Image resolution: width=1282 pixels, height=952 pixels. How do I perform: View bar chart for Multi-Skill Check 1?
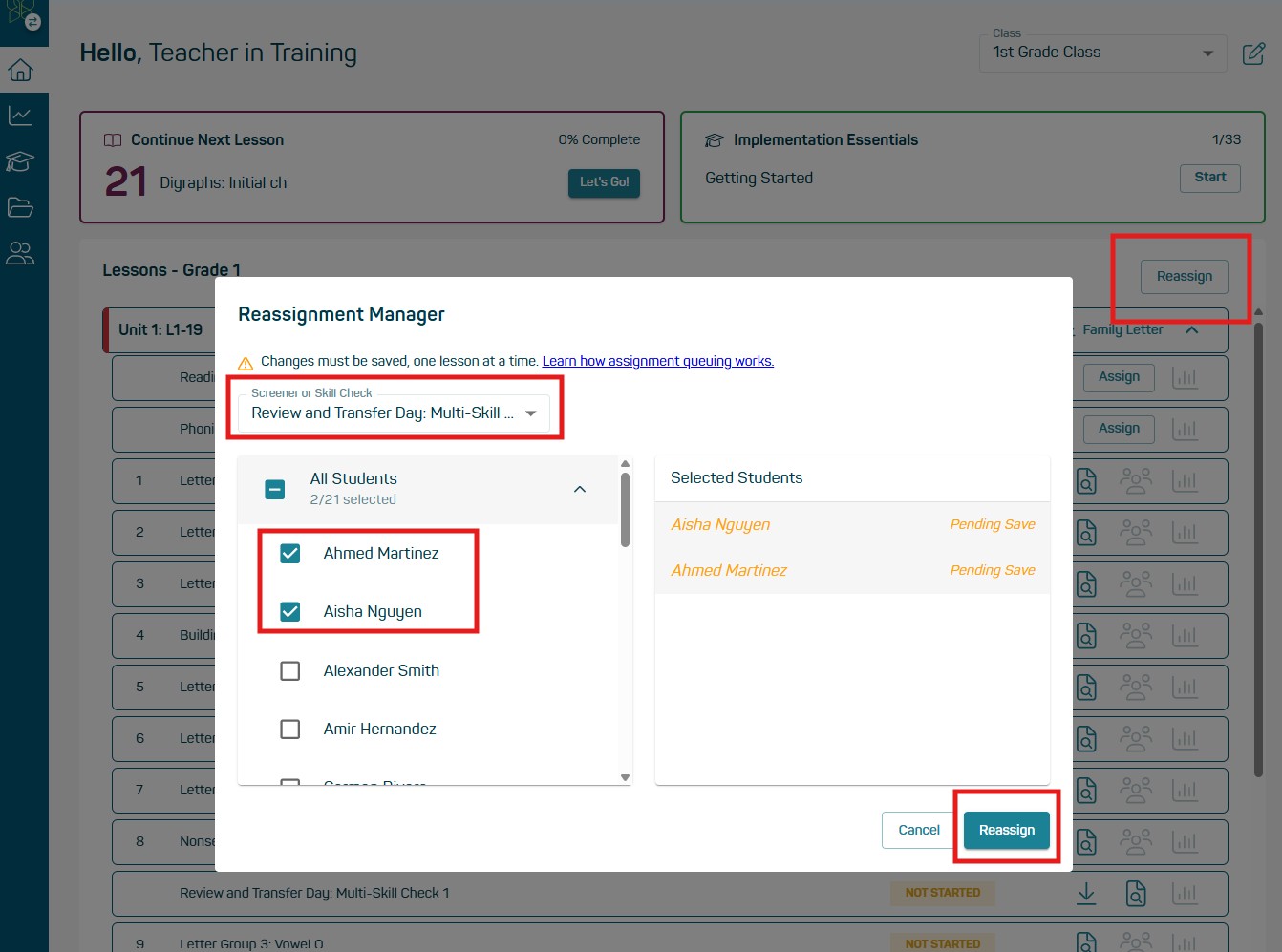click(1185, 893)
